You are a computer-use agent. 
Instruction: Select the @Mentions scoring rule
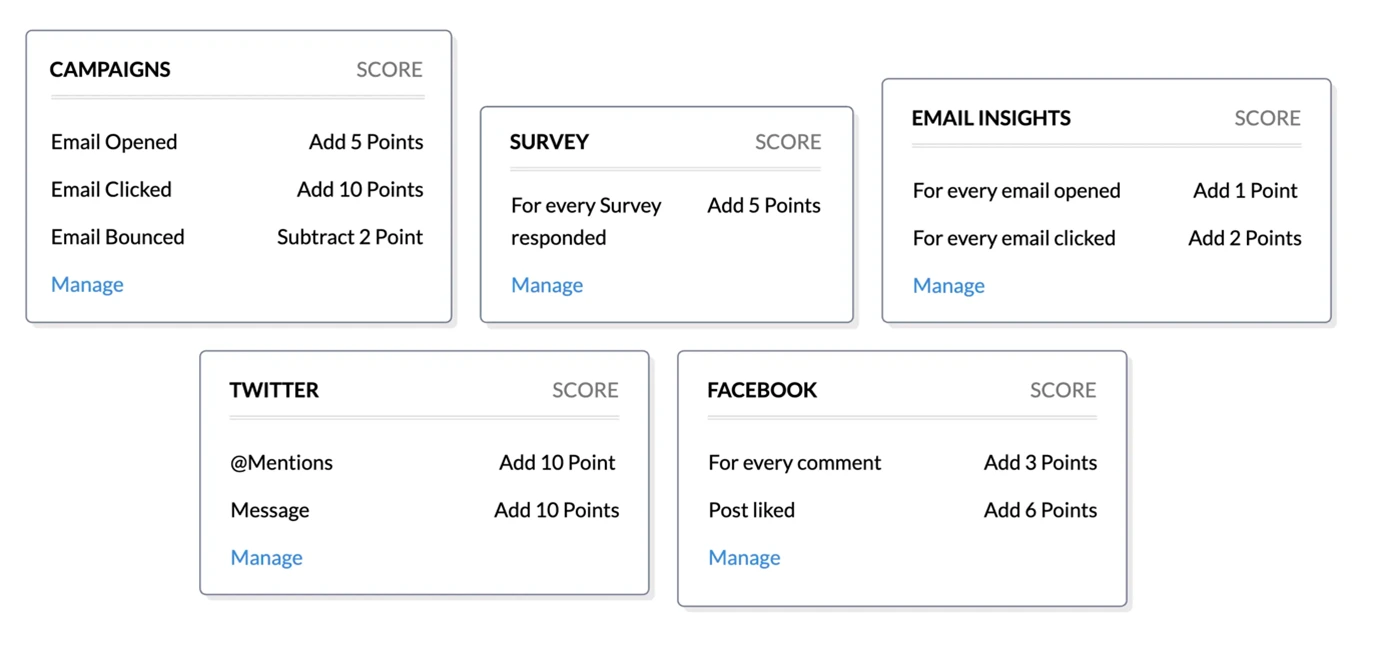281,462
